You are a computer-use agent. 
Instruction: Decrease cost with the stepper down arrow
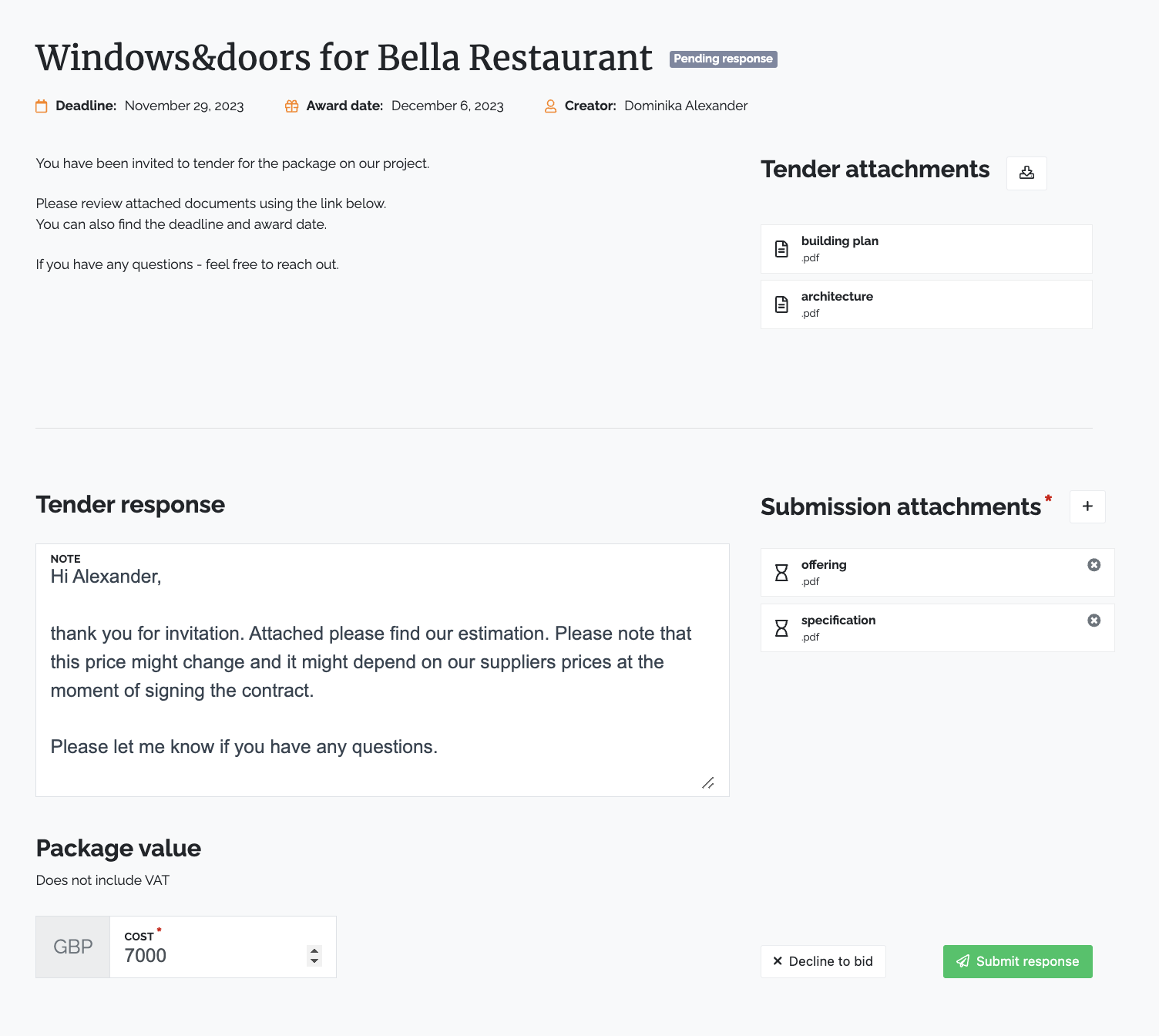(x=314, y=961)
